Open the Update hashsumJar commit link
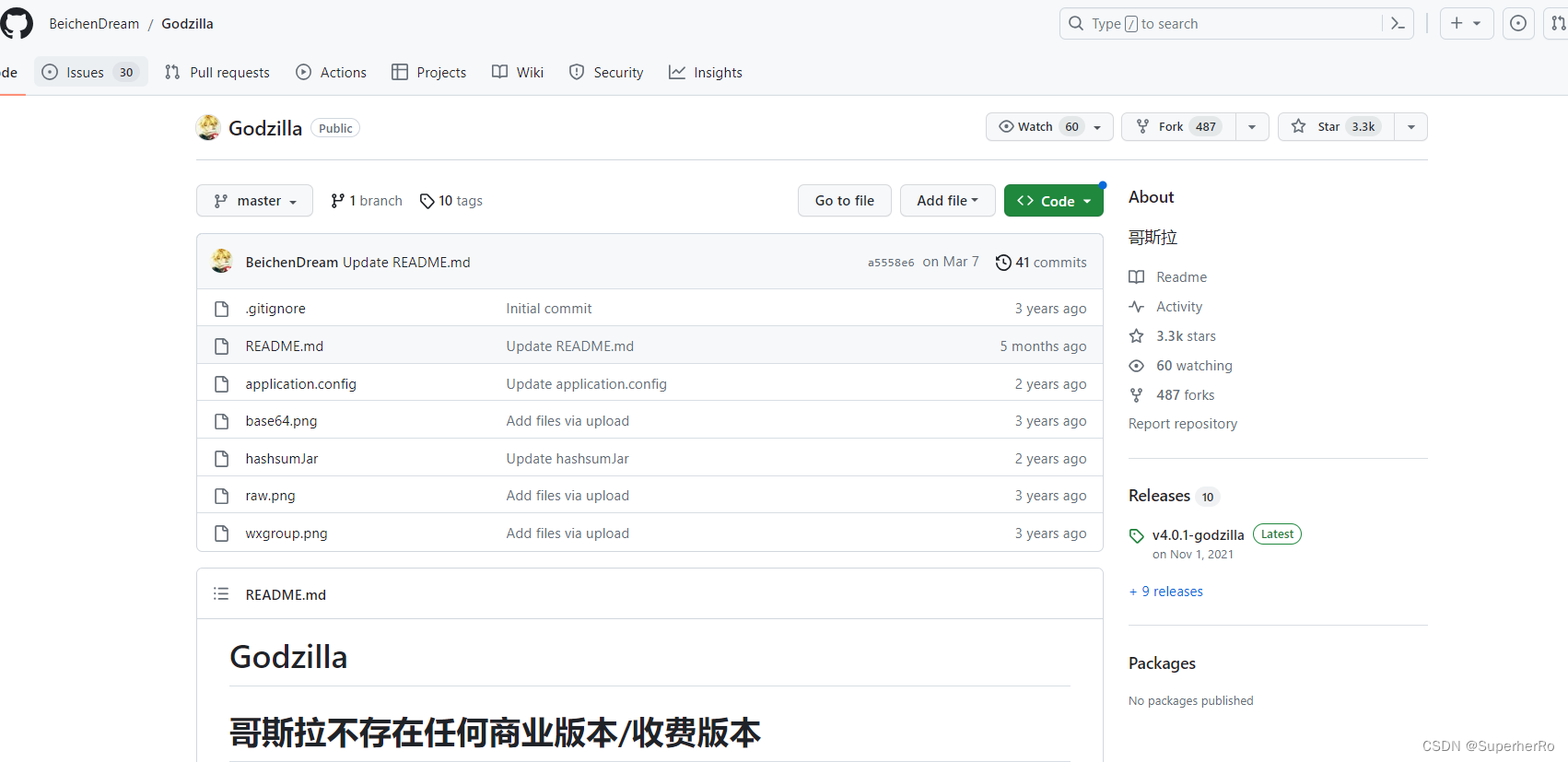The height and width of the screenshot is (762, 1568). click(x=568, y=459)
